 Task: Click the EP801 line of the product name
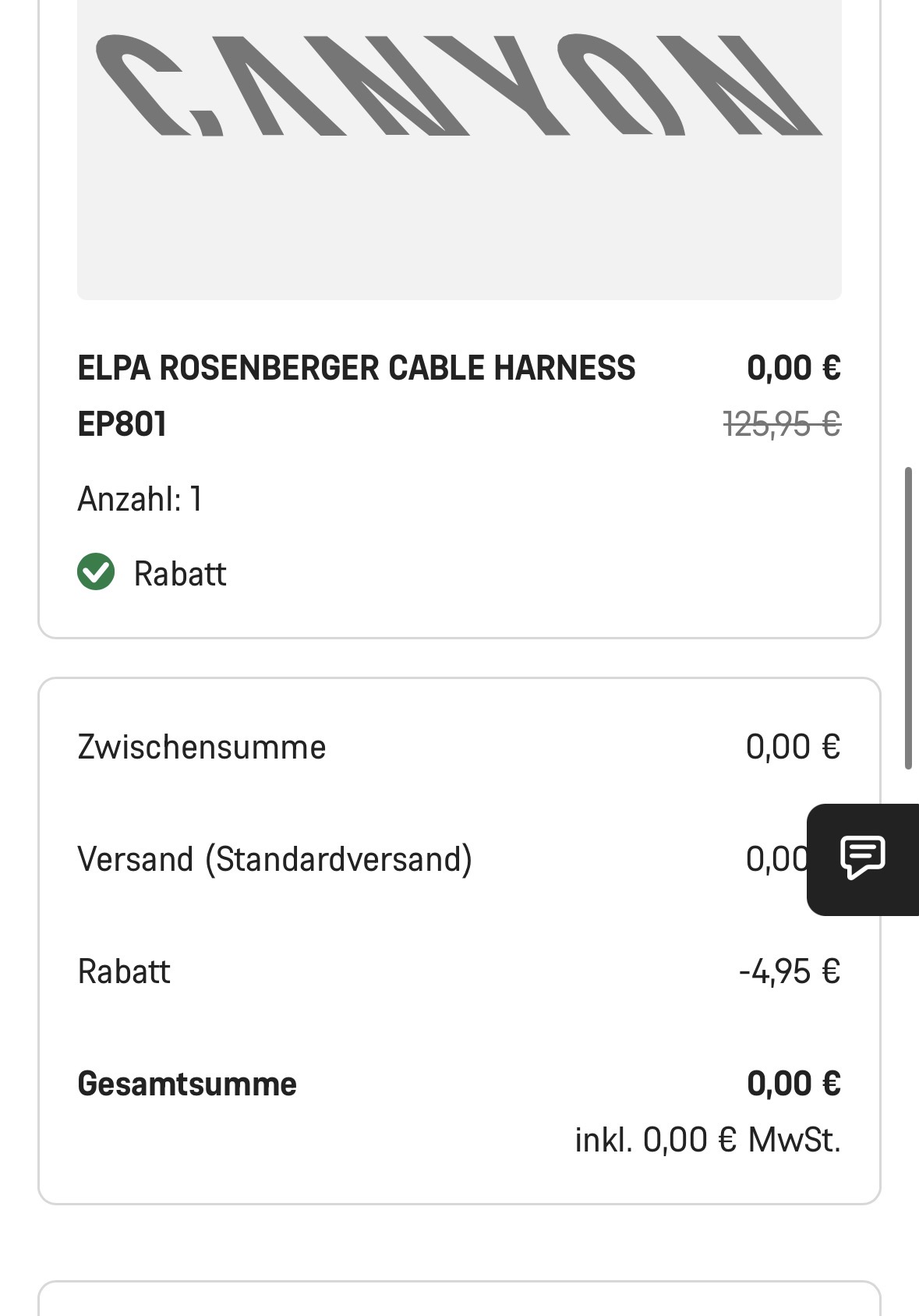click(122, 425)
